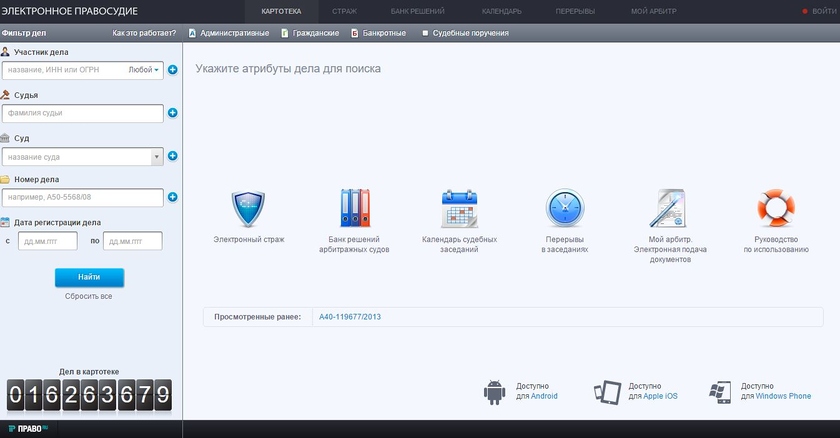Click the Android robot icon

pos(493,390)
